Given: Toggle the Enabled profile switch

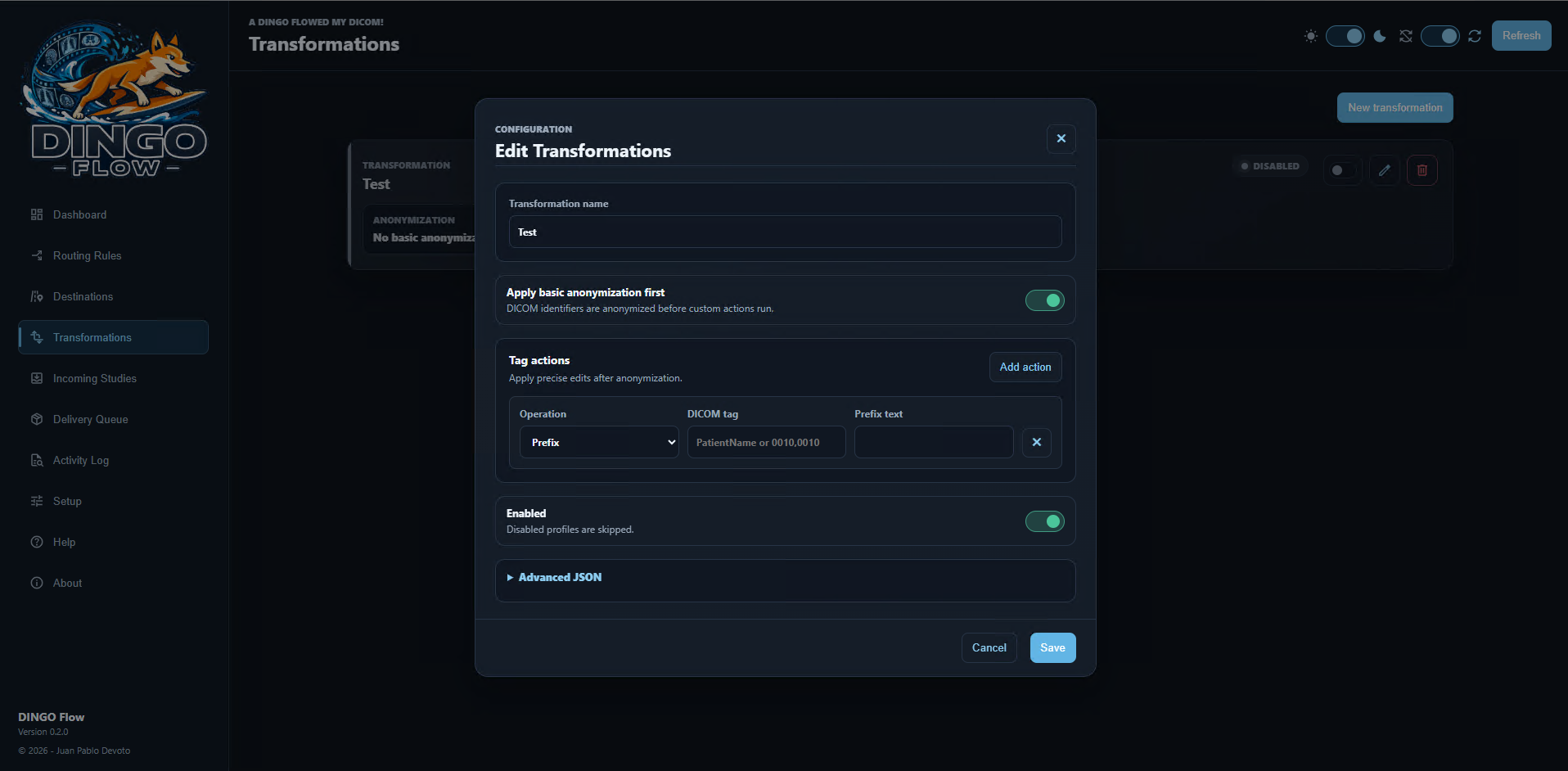Looking at the screenshot, I should [x=1045, y=521].
